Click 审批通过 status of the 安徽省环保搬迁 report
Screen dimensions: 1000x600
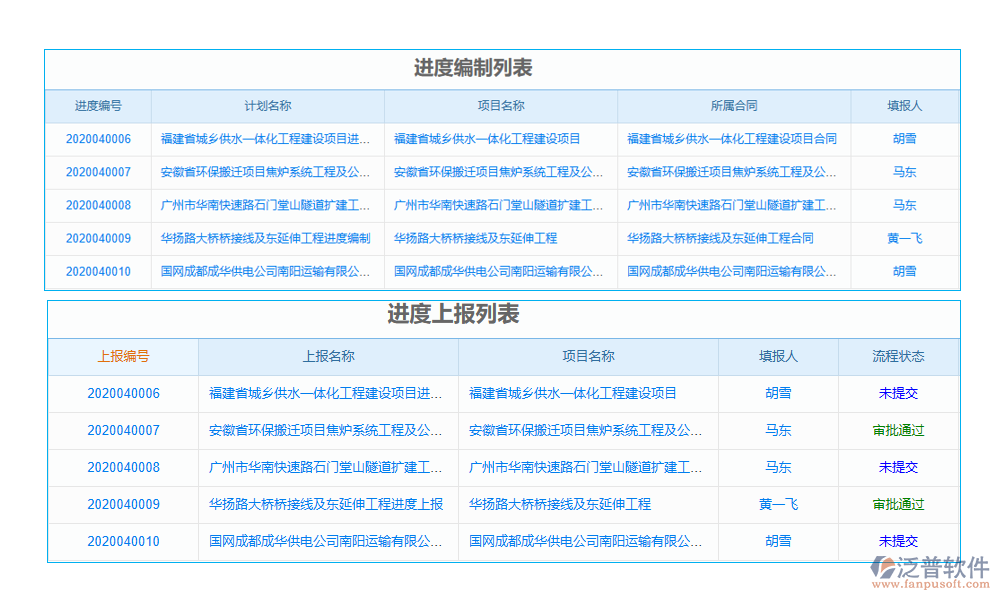click(x=898, y=430)
